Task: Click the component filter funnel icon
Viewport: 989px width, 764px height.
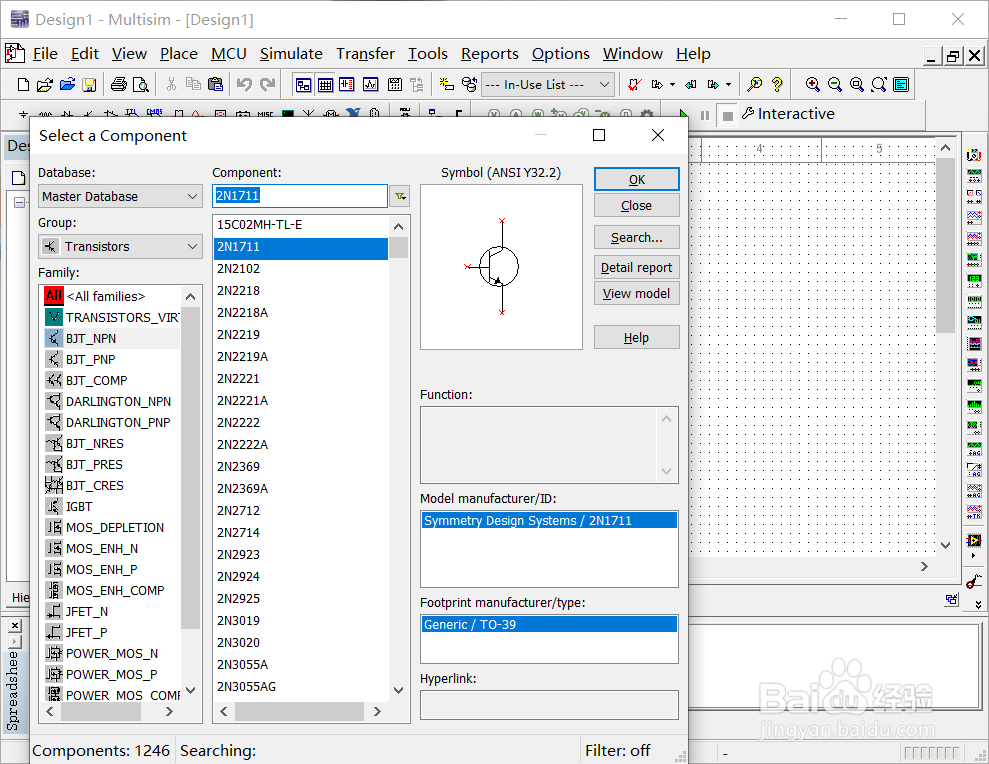Action: click(x=400, y=196)
